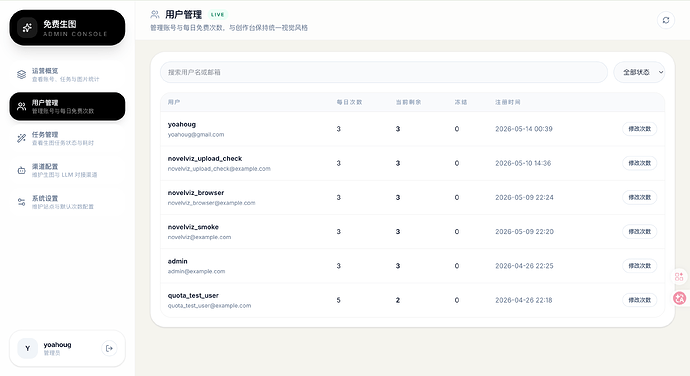
Task: Click the pink grid floating icon on right edge
Action: tap(679, 276)
